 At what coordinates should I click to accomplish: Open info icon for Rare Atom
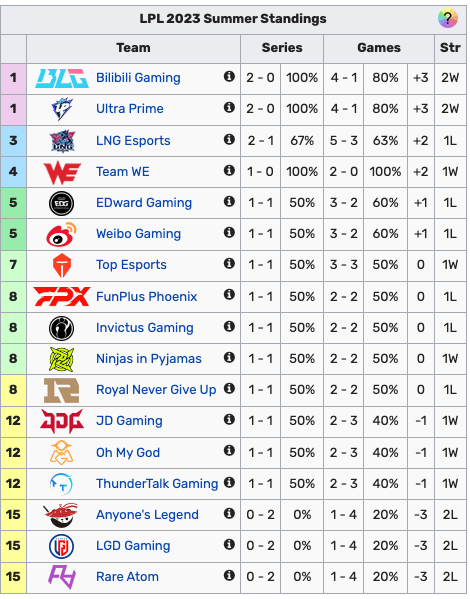229,575
